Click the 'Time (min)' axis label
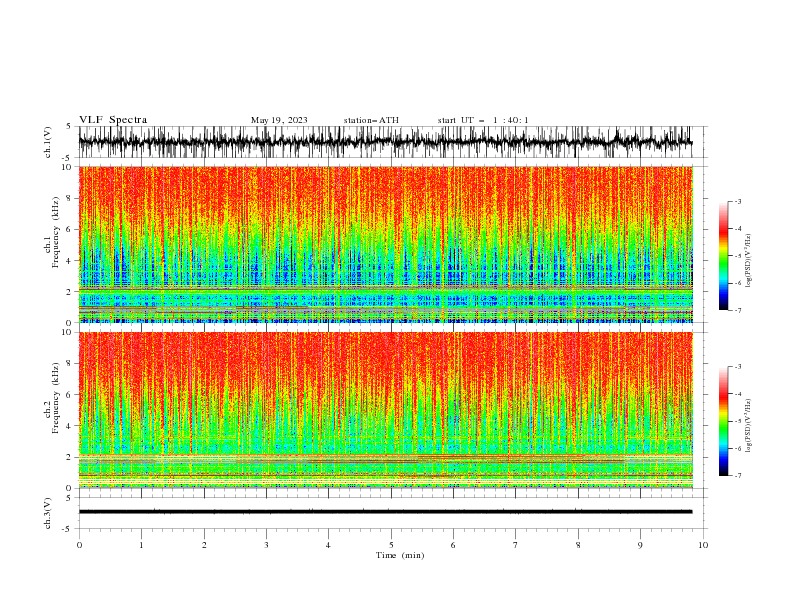The width and height of the screenshot is (792, 612). pos(400,555)
